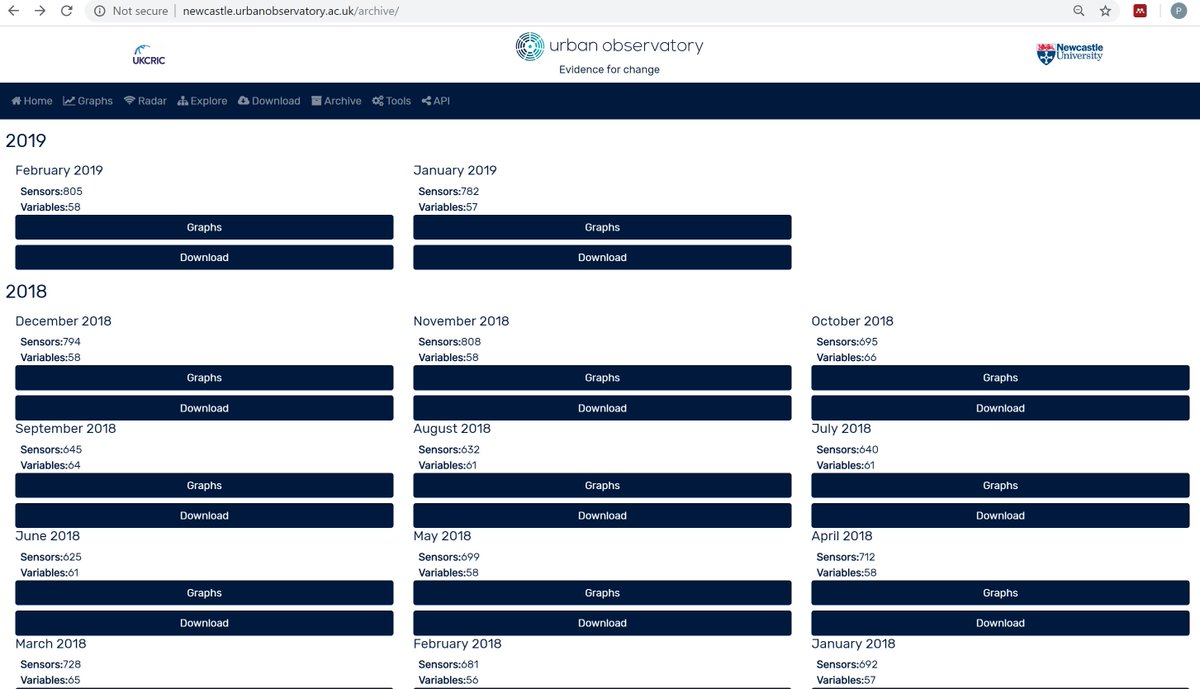Bookmark this page with the star icon
The height and width of the screenshot is (689, 1200).
tap(1105, 11)
